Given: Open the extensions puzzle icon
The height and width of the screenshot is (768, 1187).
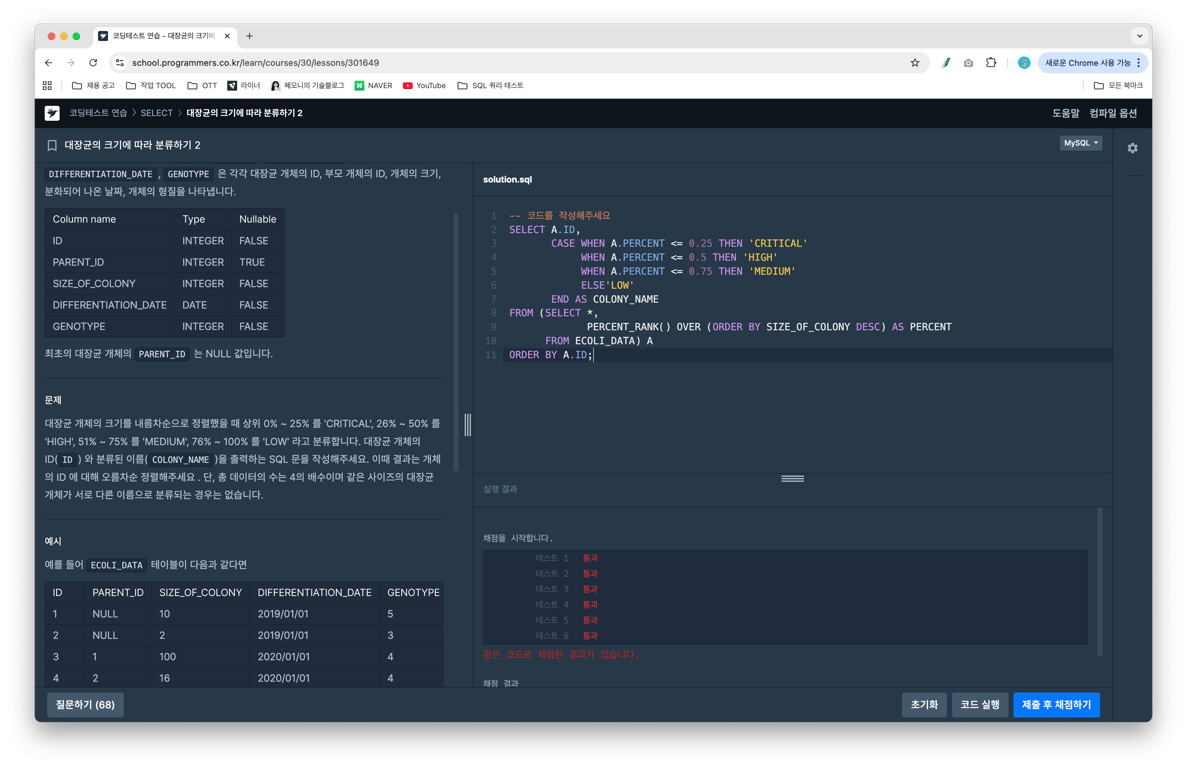Looking at the screenshot, I should (991, 63).
